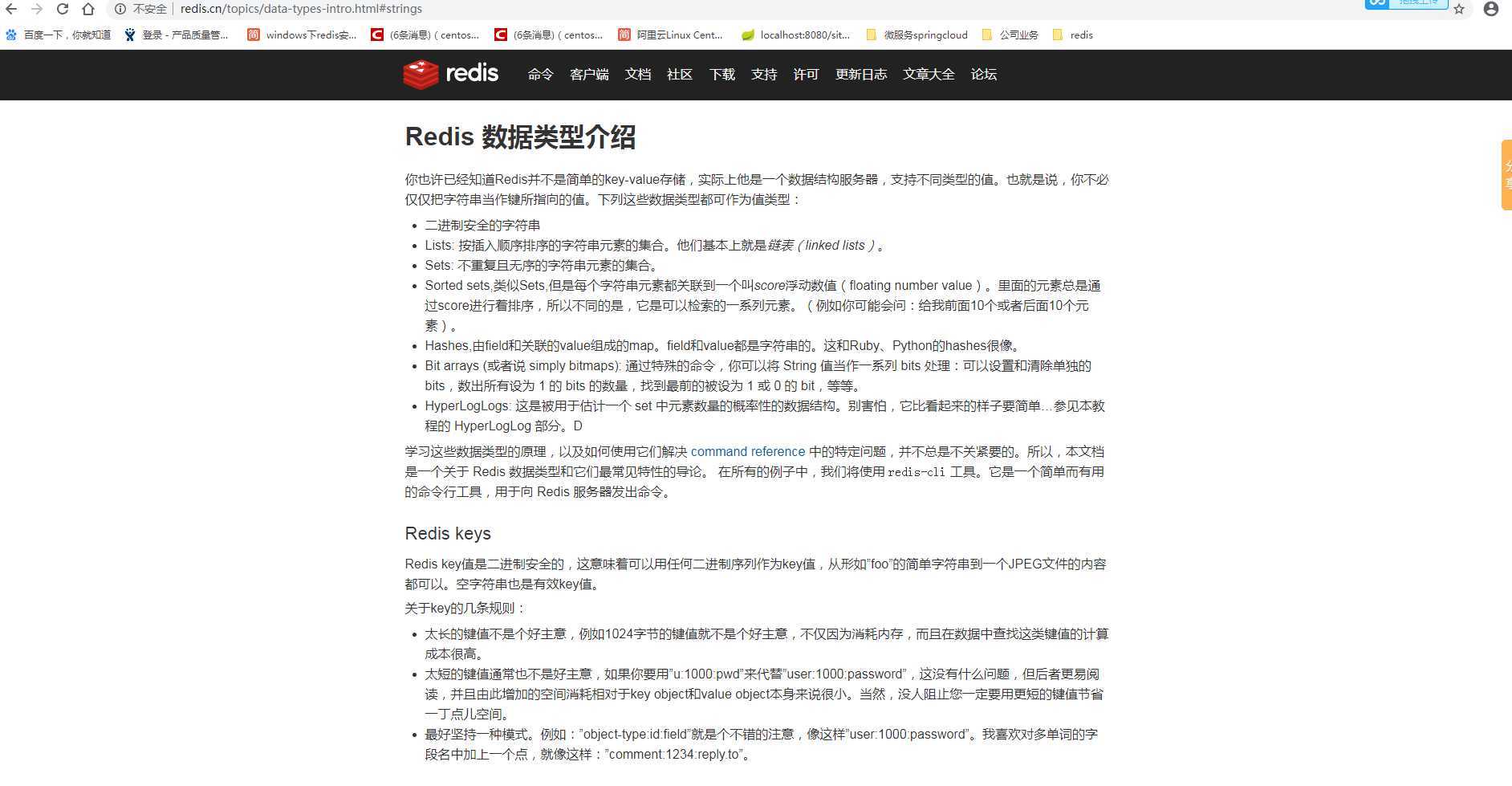Open the localhost:8080/sit bookmark
Screen dimensions: 1512x786
point(796,35)
